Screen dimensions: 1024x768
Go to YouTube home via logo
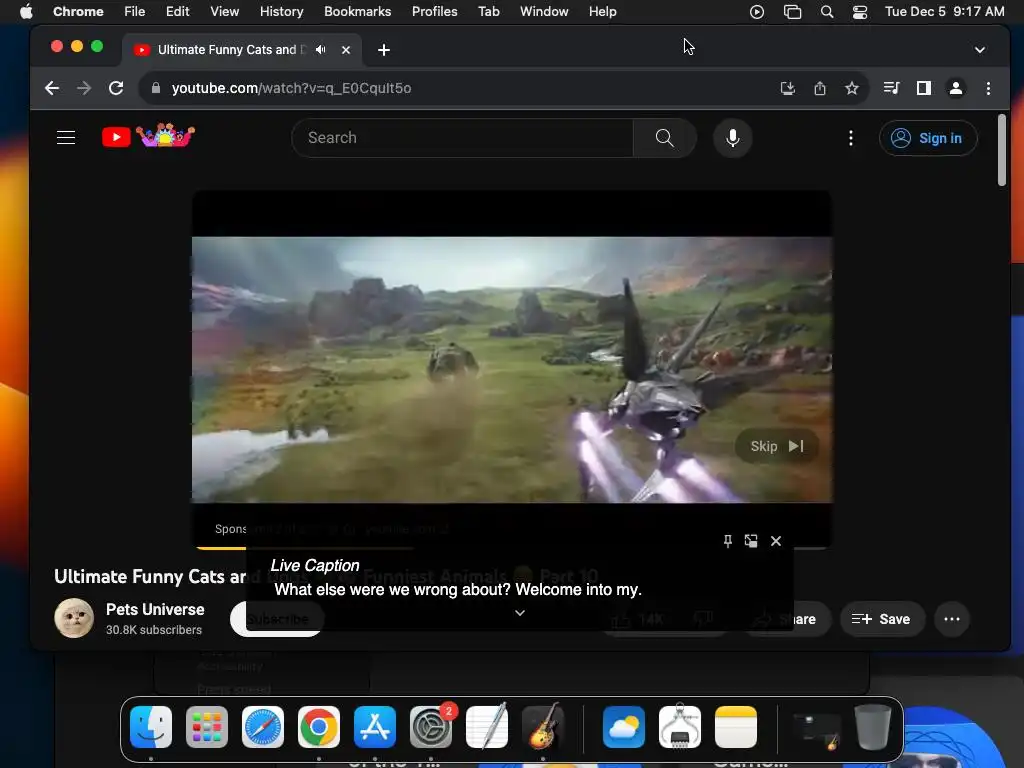pos(148,136)
